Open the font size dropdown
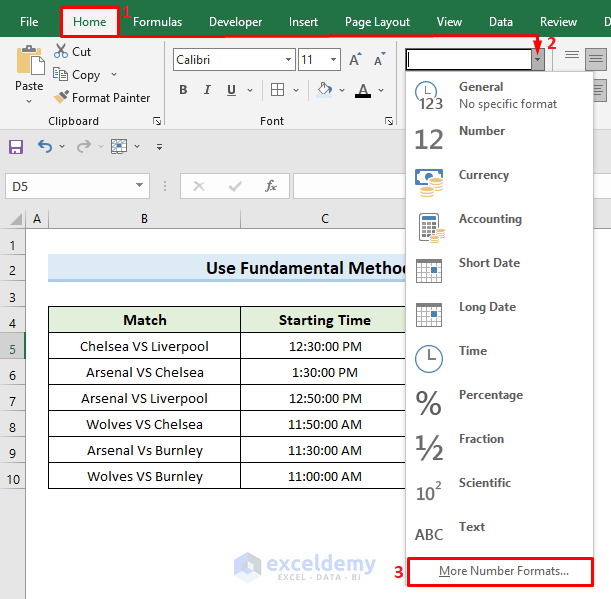The image size is (611, 599). coord(333,60)
